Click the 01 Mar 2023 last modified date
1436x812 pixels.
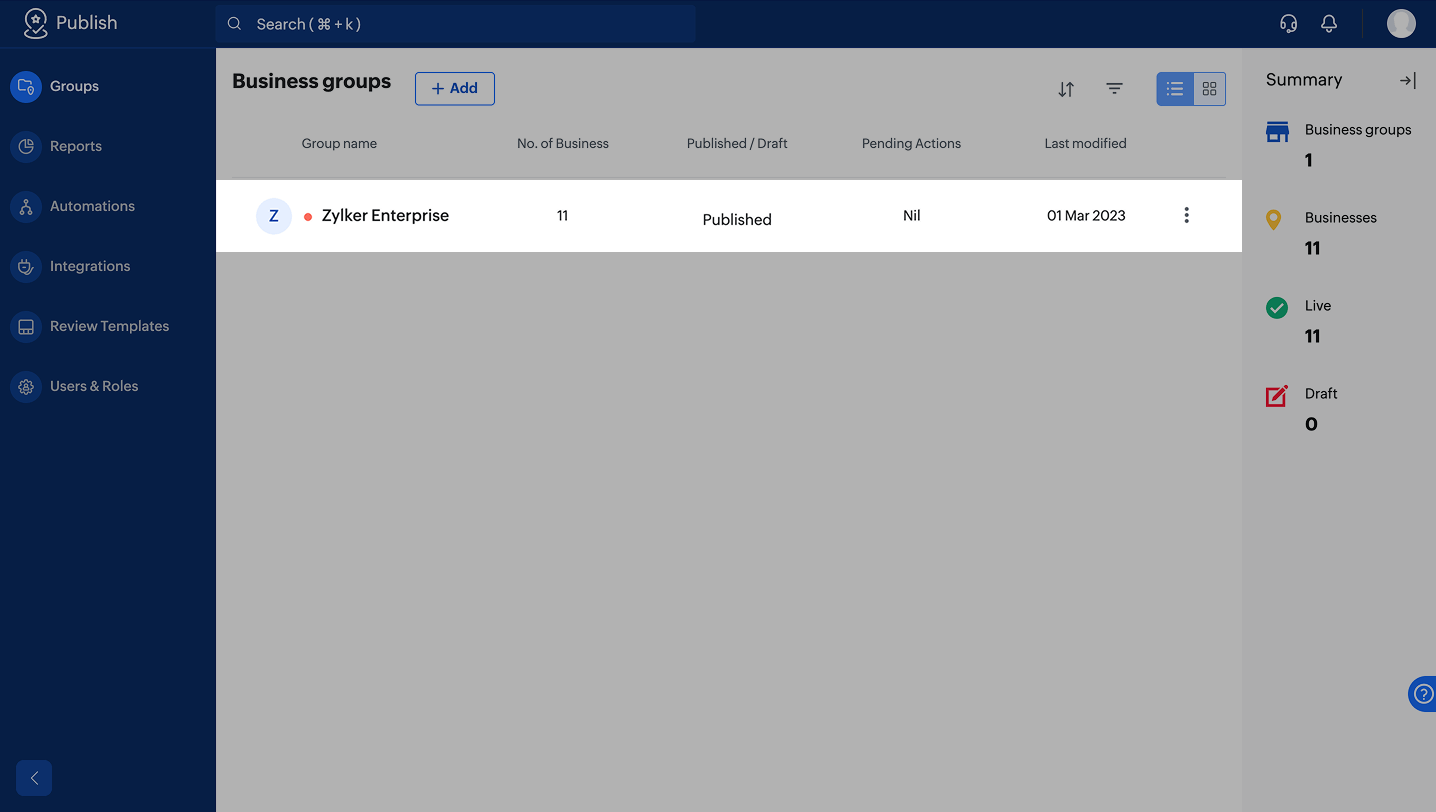coord(1086,216)
